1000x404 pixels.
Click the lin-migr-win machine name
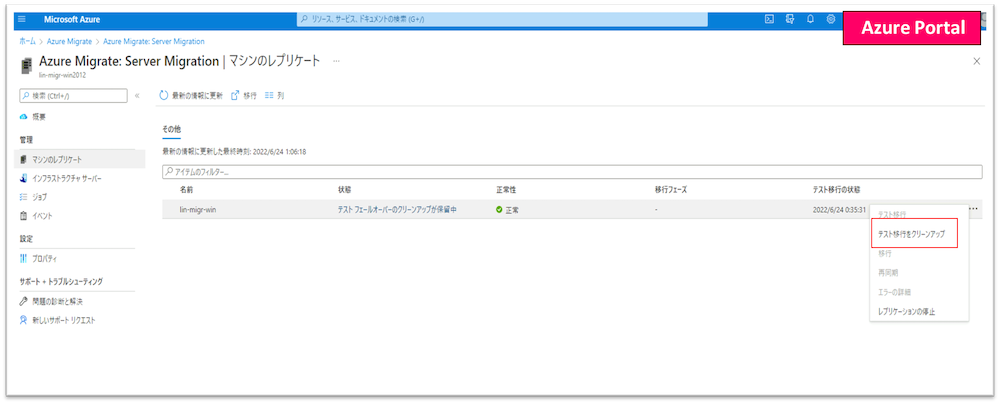197,209
